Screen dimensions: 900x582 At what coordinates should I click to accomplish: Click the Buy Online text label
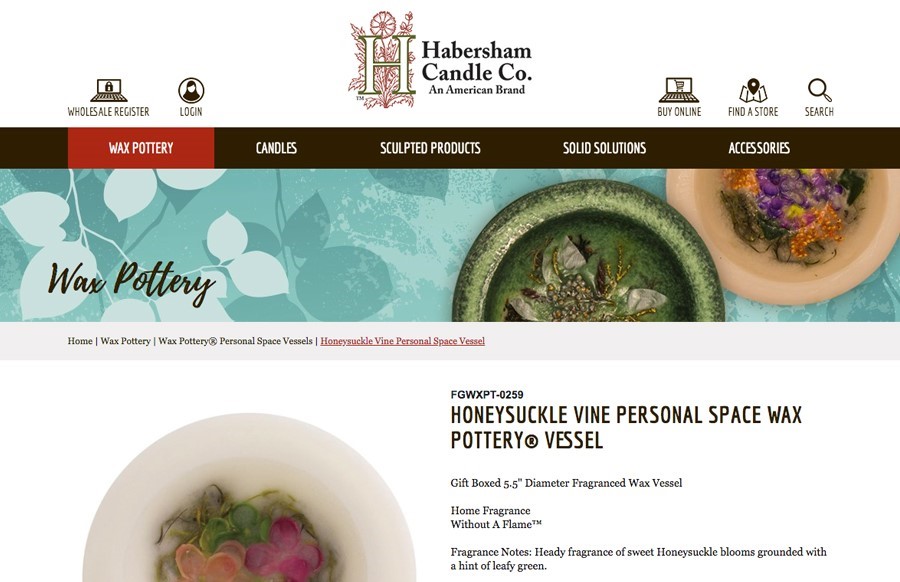click(679, 112)
